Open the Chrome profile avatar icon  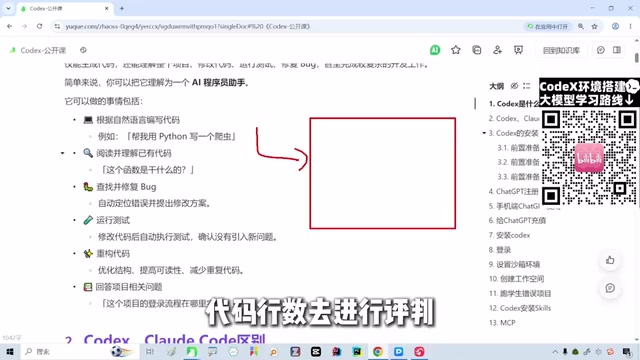tap(615, 26)
